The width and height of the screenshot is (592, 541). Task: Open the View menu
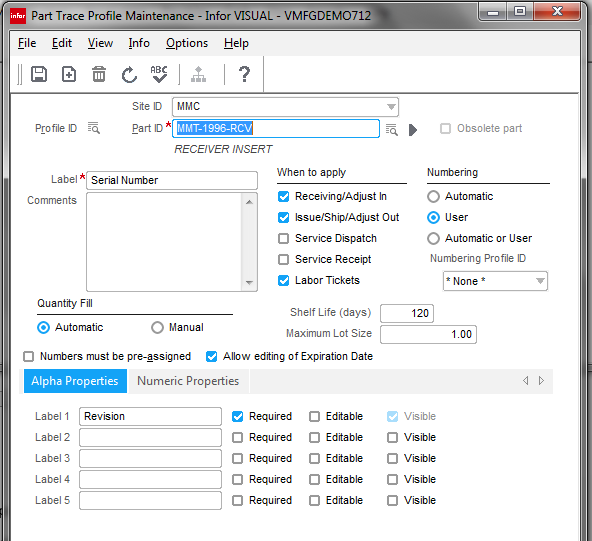coord(100,43)
